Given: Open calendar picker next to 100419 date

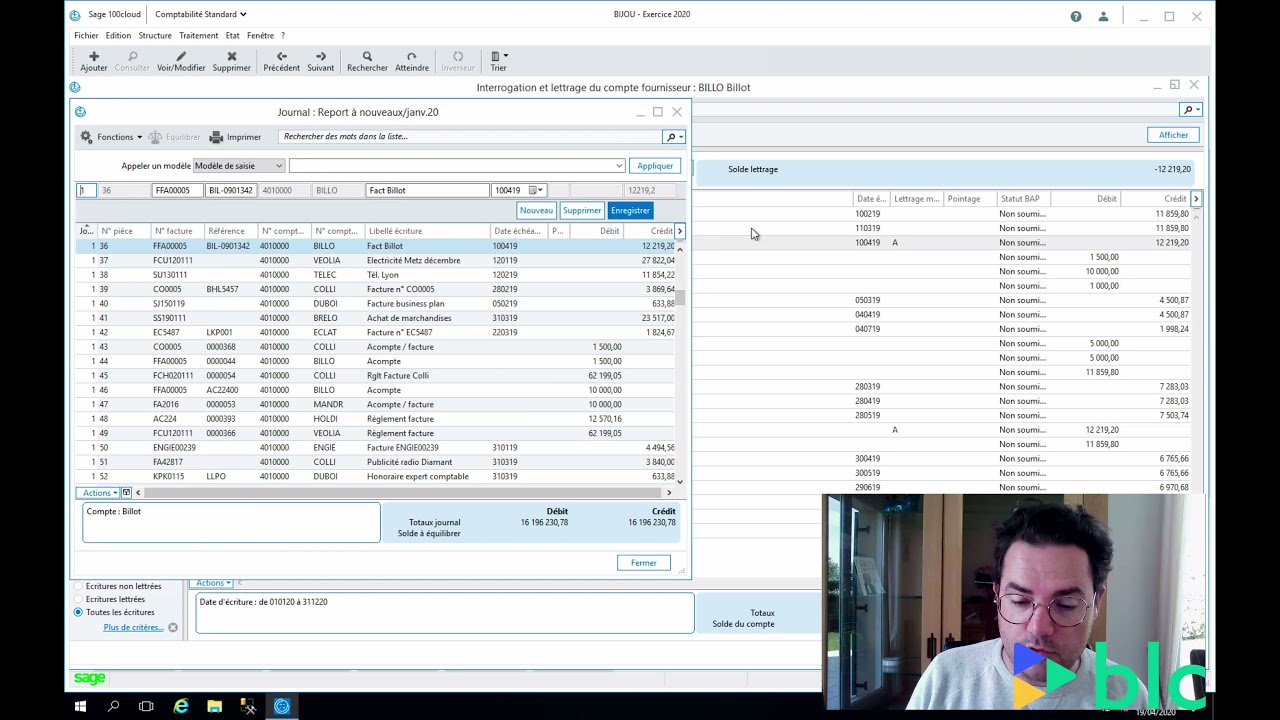Looking at the screenshot, I should pos(536,190).
